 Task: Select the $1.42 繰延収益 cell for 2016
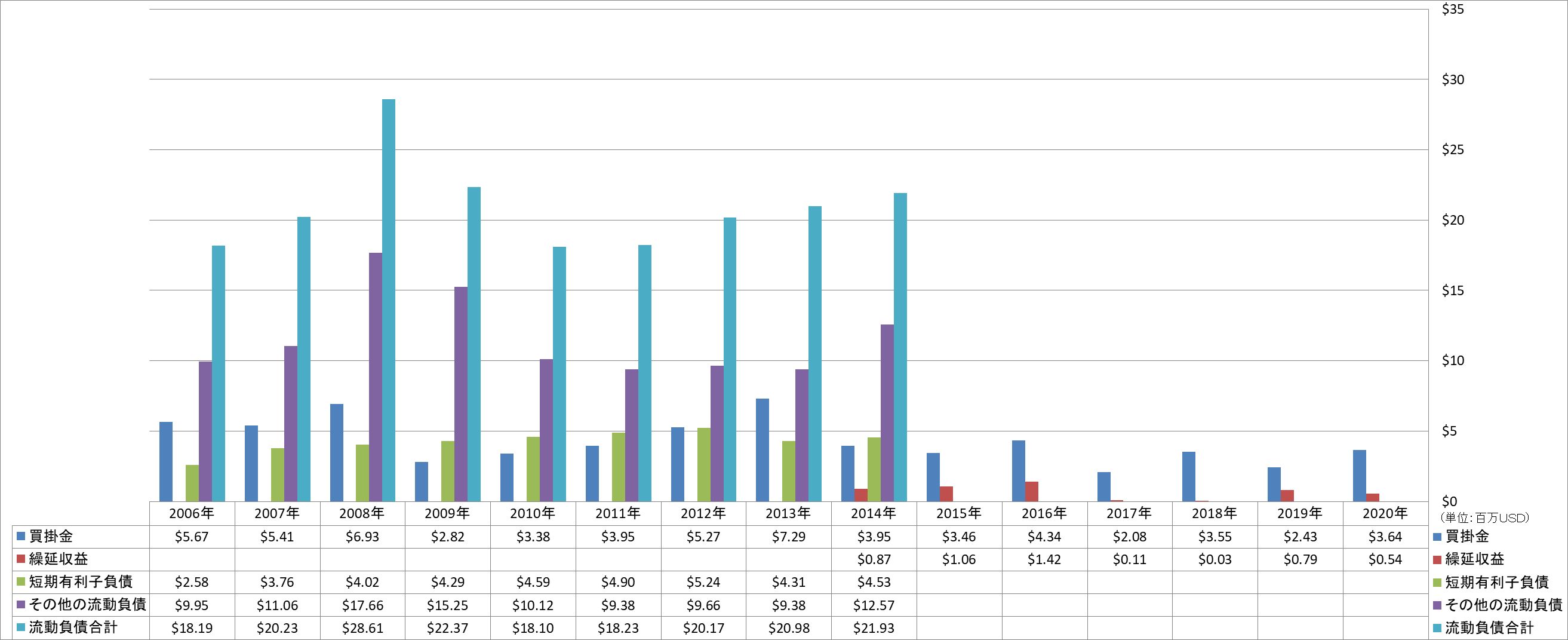(x=1044, y=559)
